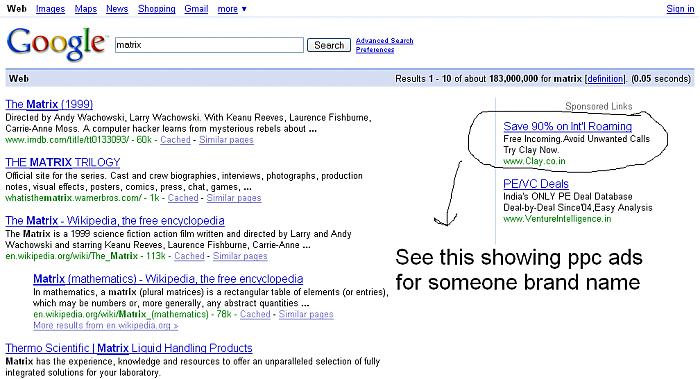Click the Sign in link

click(680, 9)
